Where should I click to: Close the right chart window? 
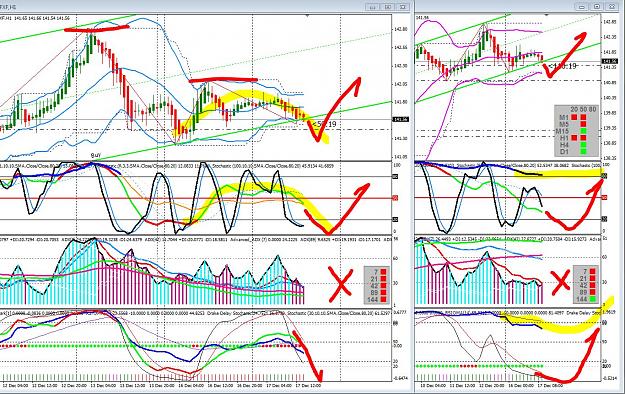[x=612, y=7]
